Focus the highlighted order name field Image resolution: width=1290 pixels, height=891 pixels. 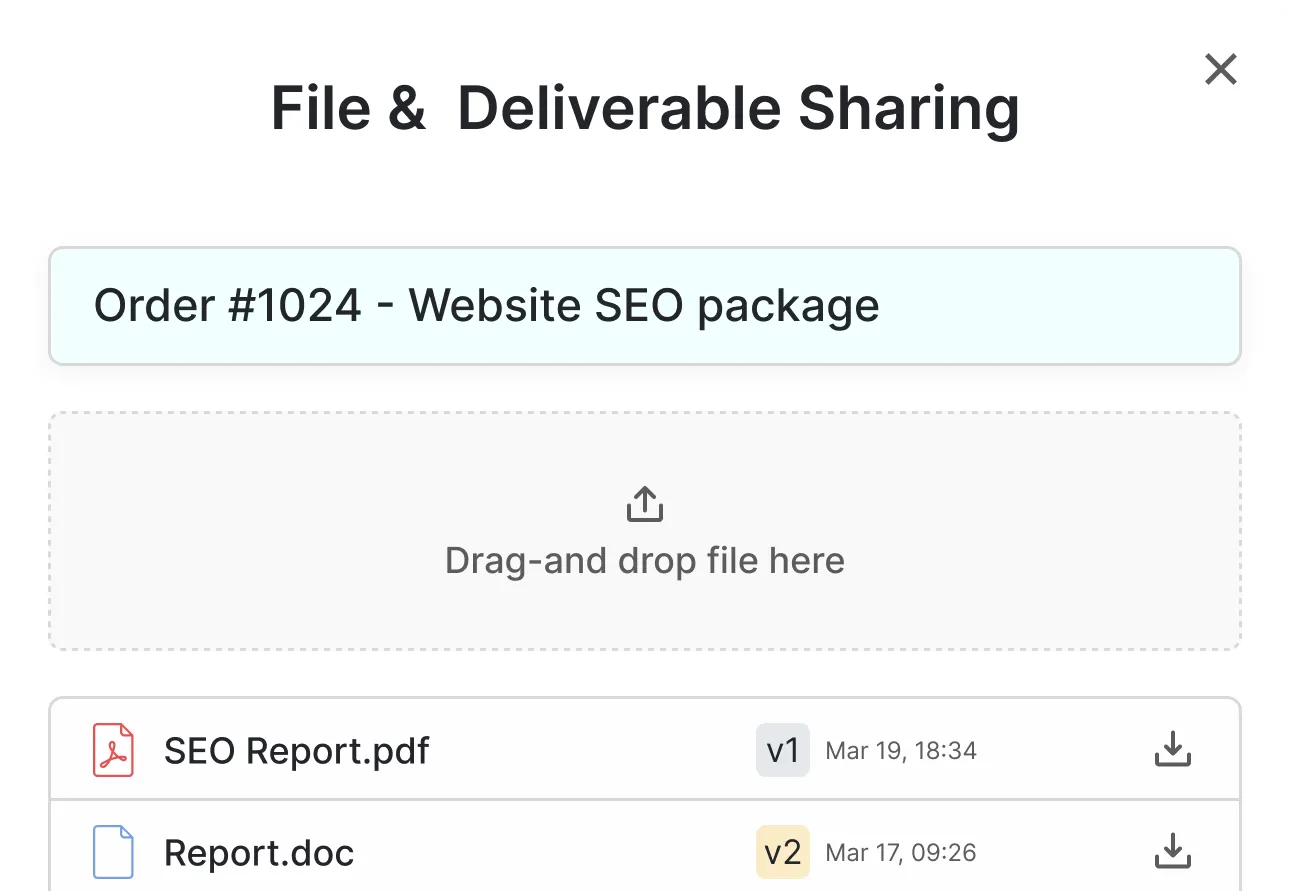(x=645, y=306)
